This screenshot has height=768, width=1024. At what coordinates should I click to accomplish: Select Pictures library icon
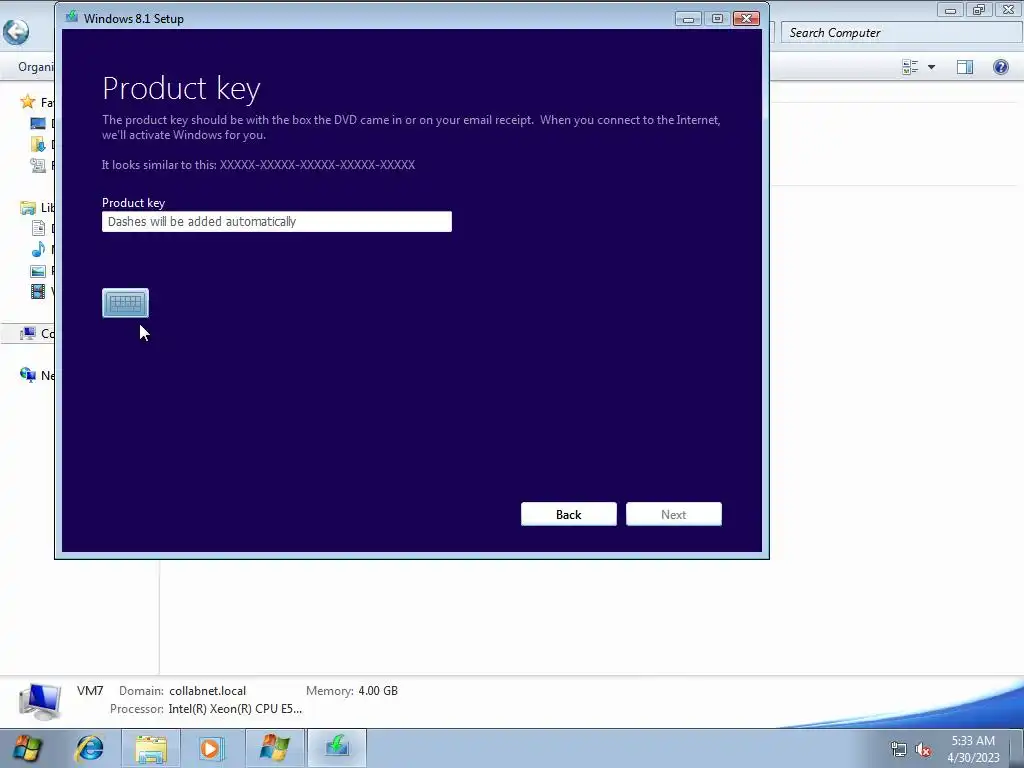point(38,270)
